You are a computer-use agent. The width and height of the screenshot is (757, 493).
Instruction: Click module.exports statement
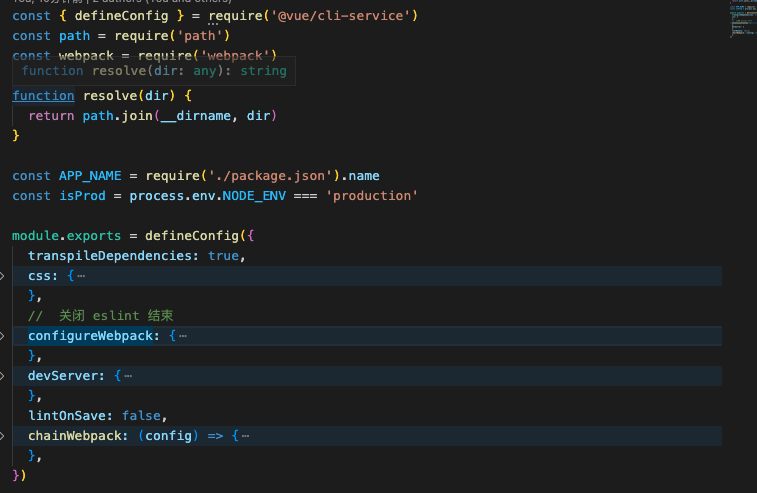coord(66,236)
